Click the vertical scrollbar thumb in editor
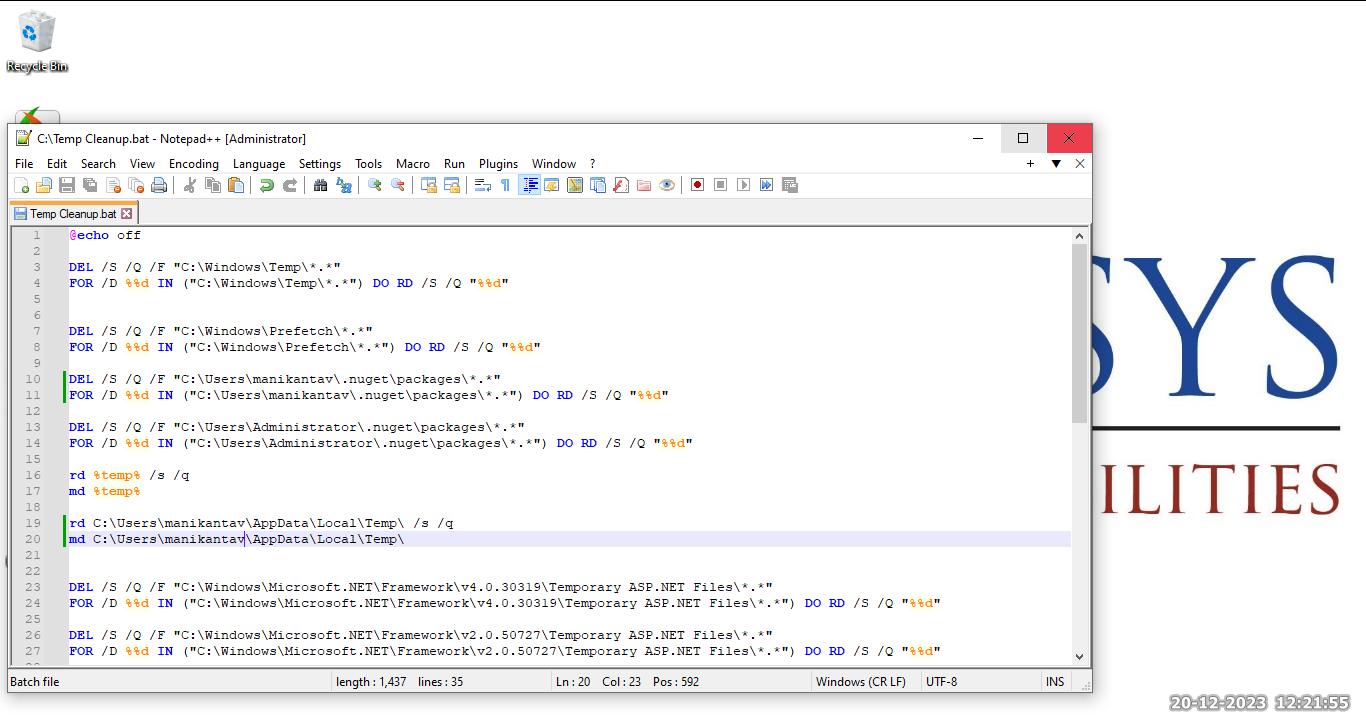The image size is (1366, 728). click(1080, 332)
